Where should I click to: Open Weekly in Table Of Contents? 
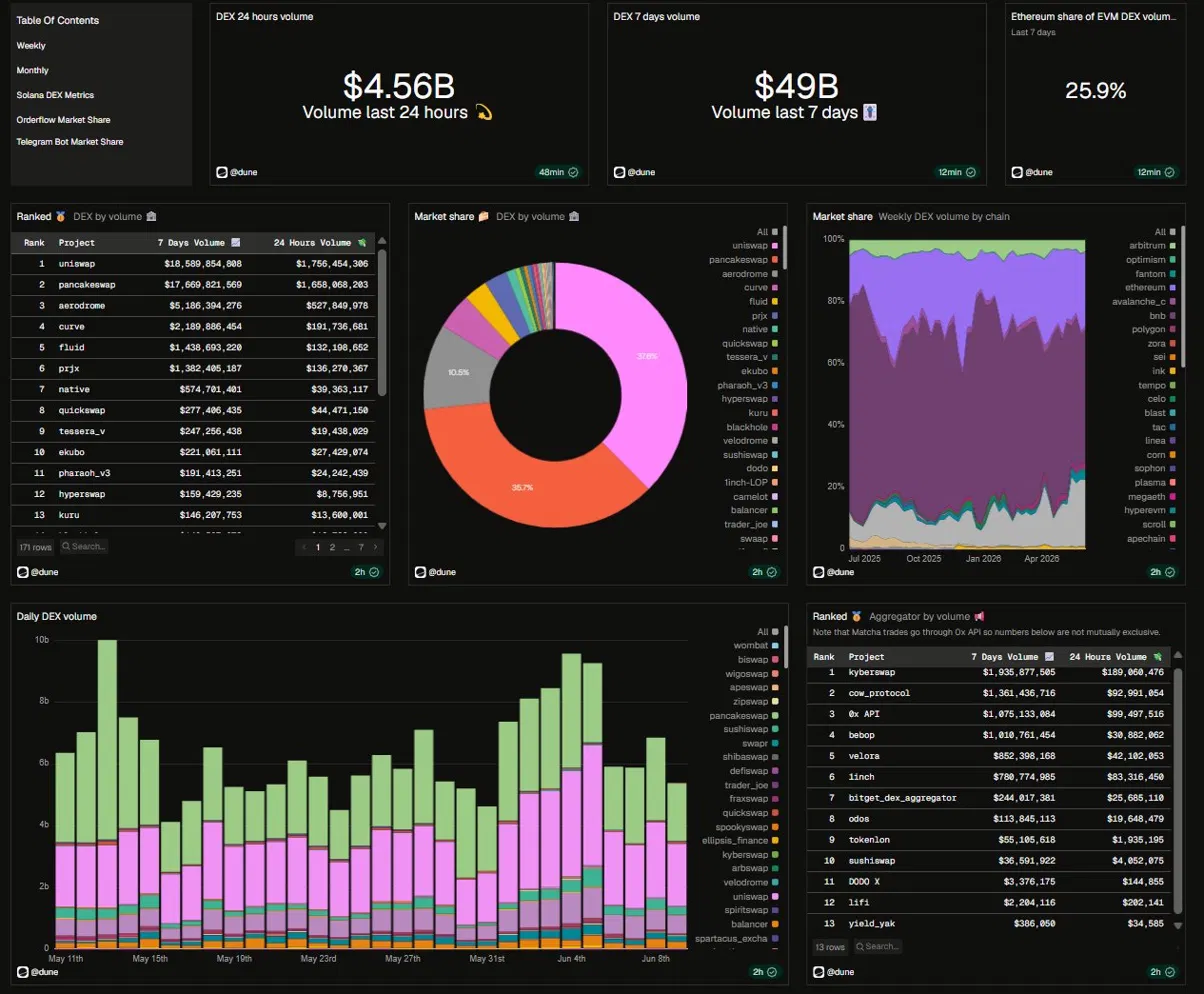pyautogui.click(x=31, y=46)
